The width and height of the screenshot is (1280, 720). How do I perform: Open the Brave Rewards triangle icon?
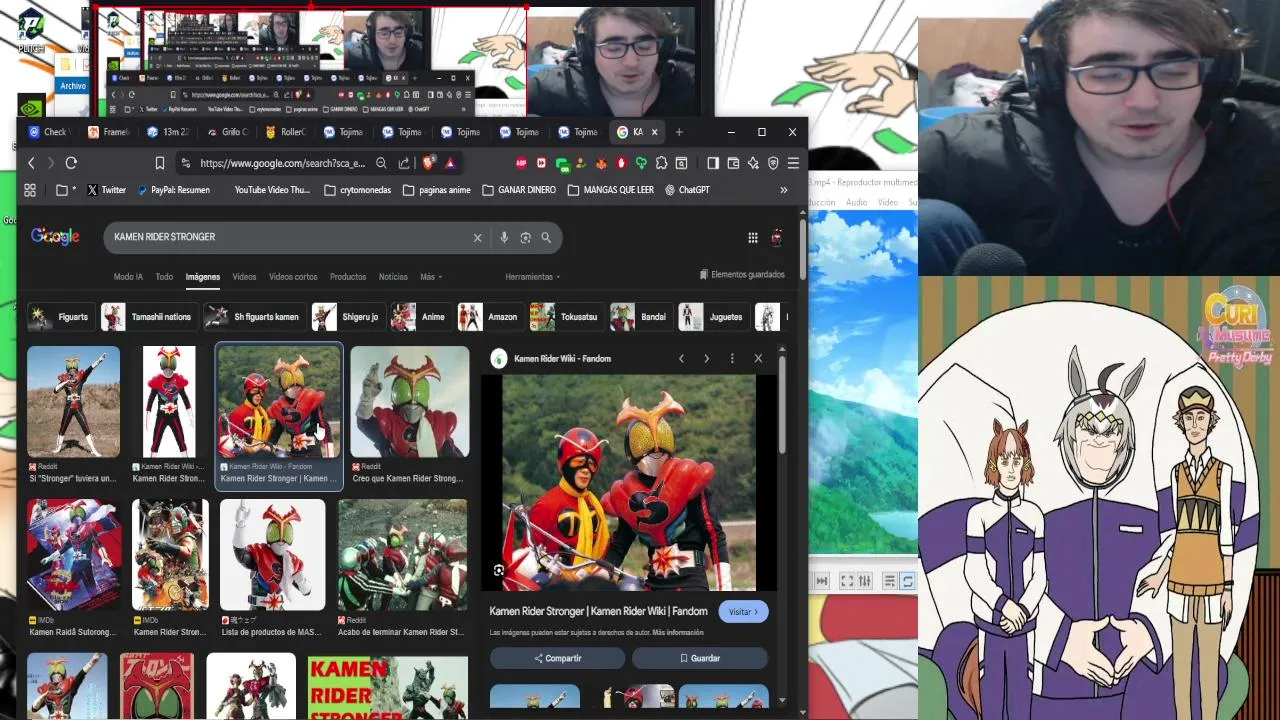click(x=450, y=163)
